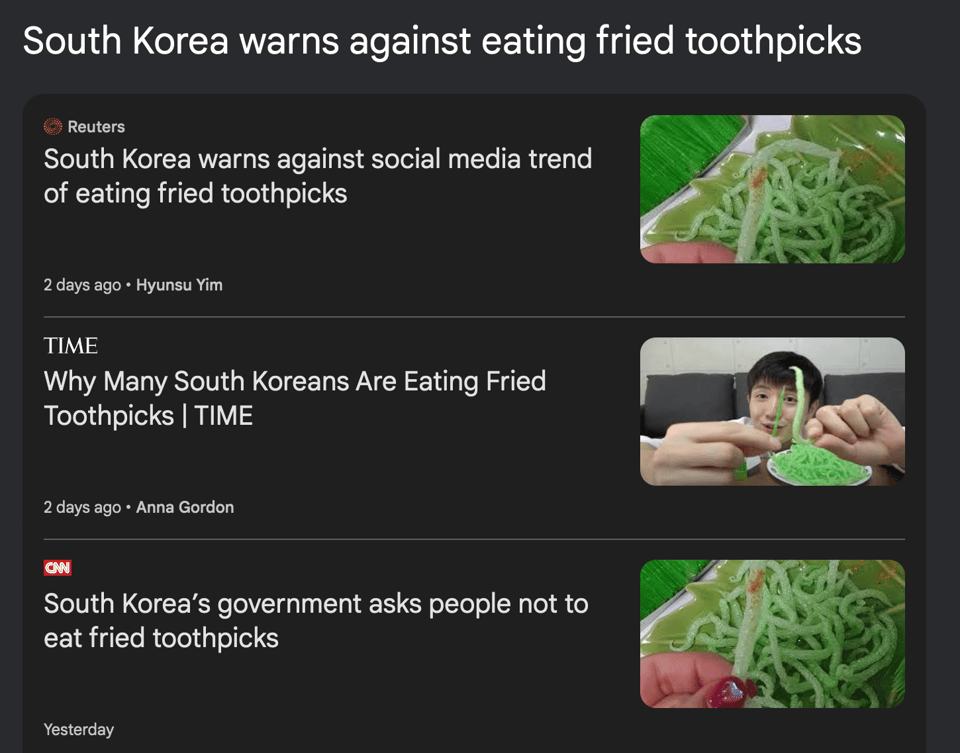Open the Reuters article about the social media trend
960x753 pixels.
318,176
